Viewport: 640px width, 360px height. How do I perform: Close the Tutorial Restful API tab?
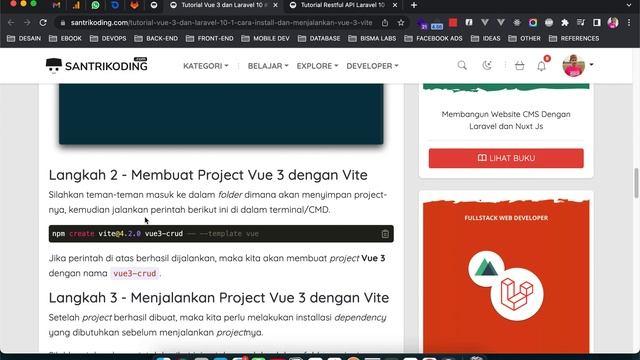click(395, 5)
